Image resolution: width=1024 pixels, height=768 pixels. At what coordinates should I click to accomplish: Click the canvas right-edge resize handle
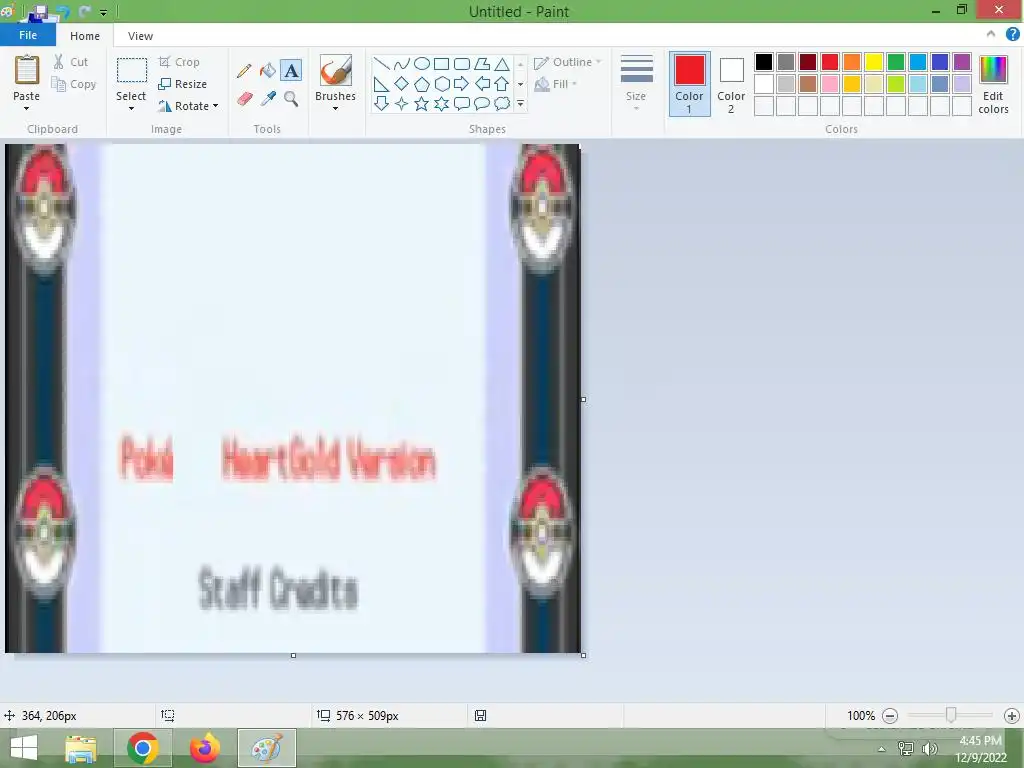[x=583, y=399]
